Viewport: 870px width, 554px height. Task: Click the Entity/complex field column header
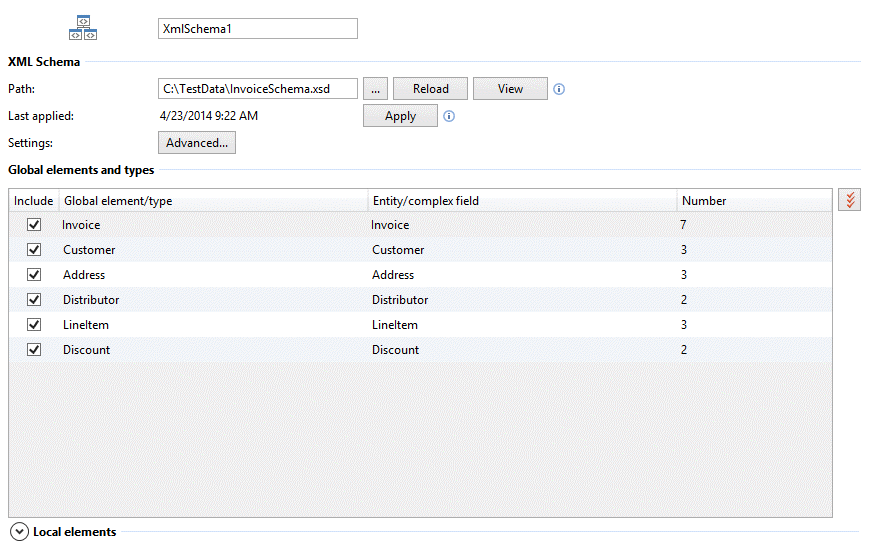pos(520,201)
